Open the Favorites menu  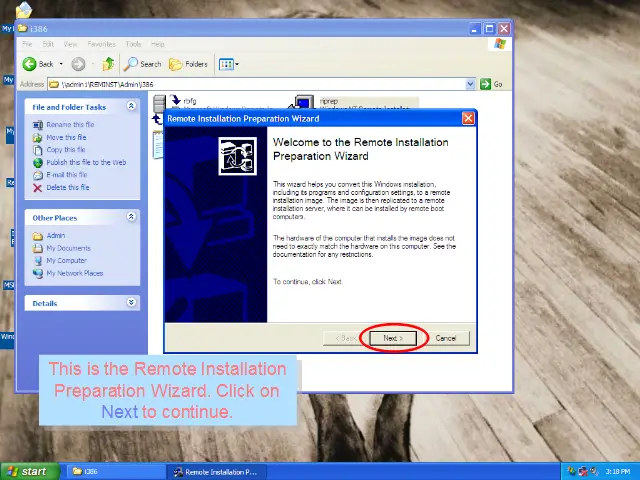point(101,44)
